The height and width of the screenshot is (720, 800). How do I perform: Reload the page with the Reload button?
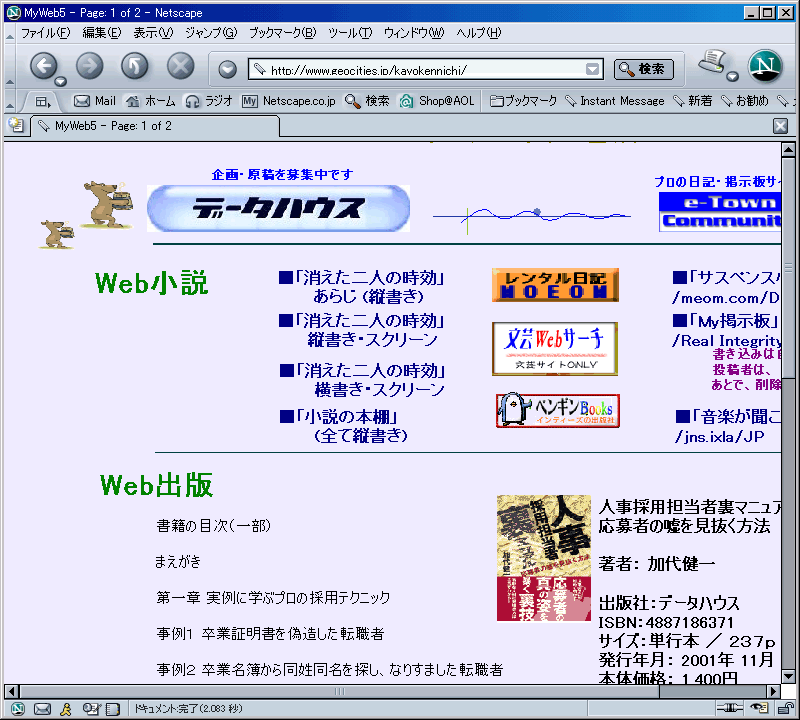point(135,66)
